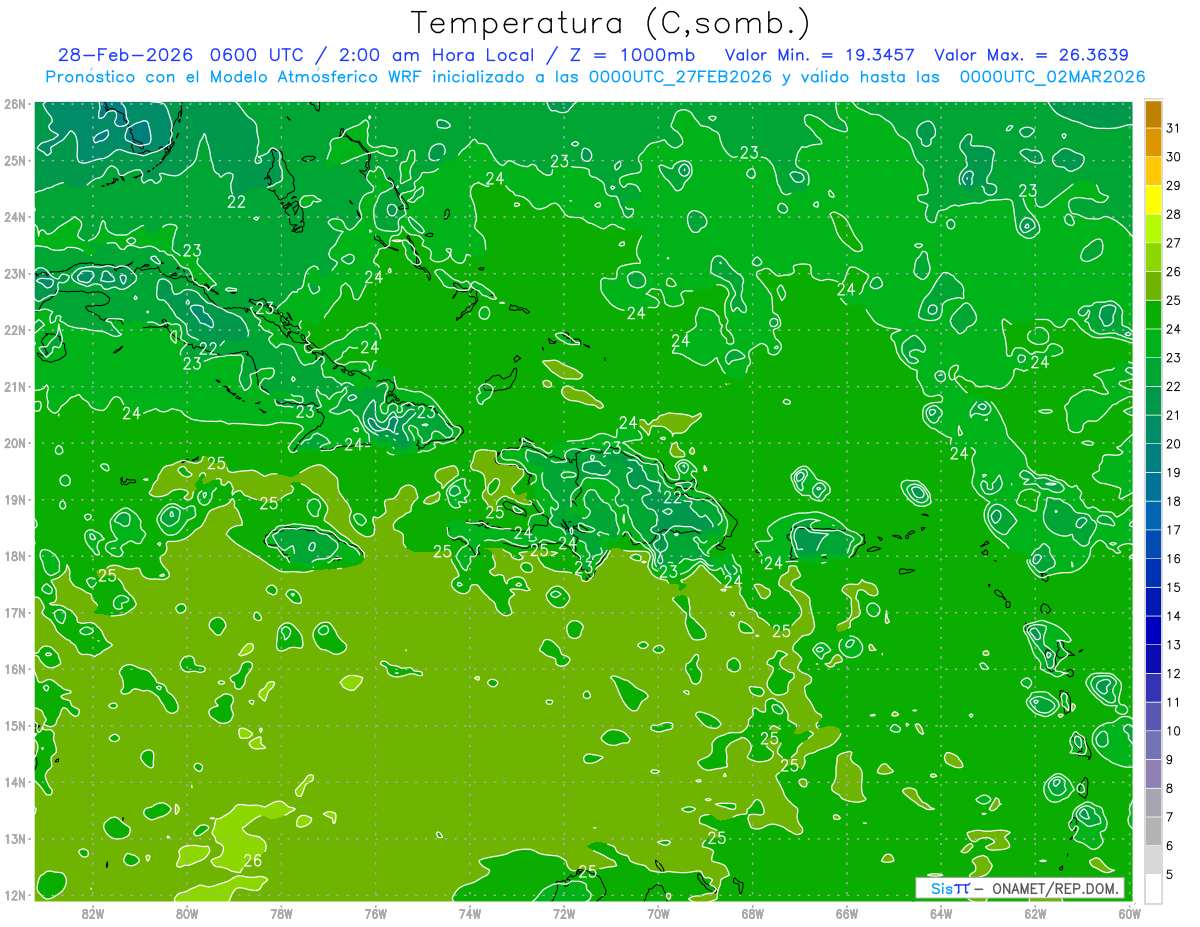The width and height of the screenshot is (1200, 927).
Task: Click the 12N latitude axis label
Action: [14, 895]
